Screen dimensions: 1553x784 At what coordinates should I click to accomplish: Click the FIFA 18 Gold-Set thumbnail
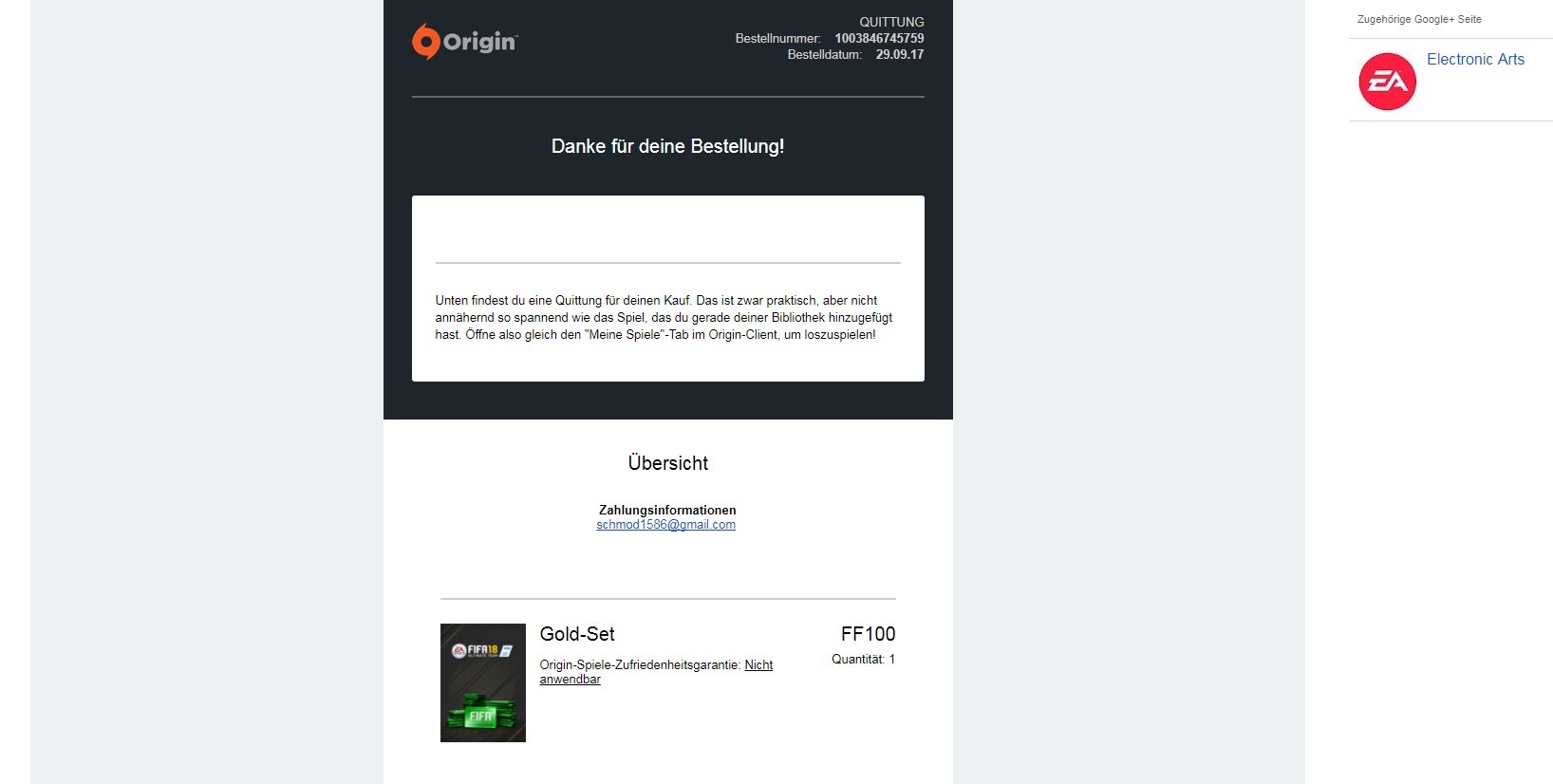pos(483,682)
